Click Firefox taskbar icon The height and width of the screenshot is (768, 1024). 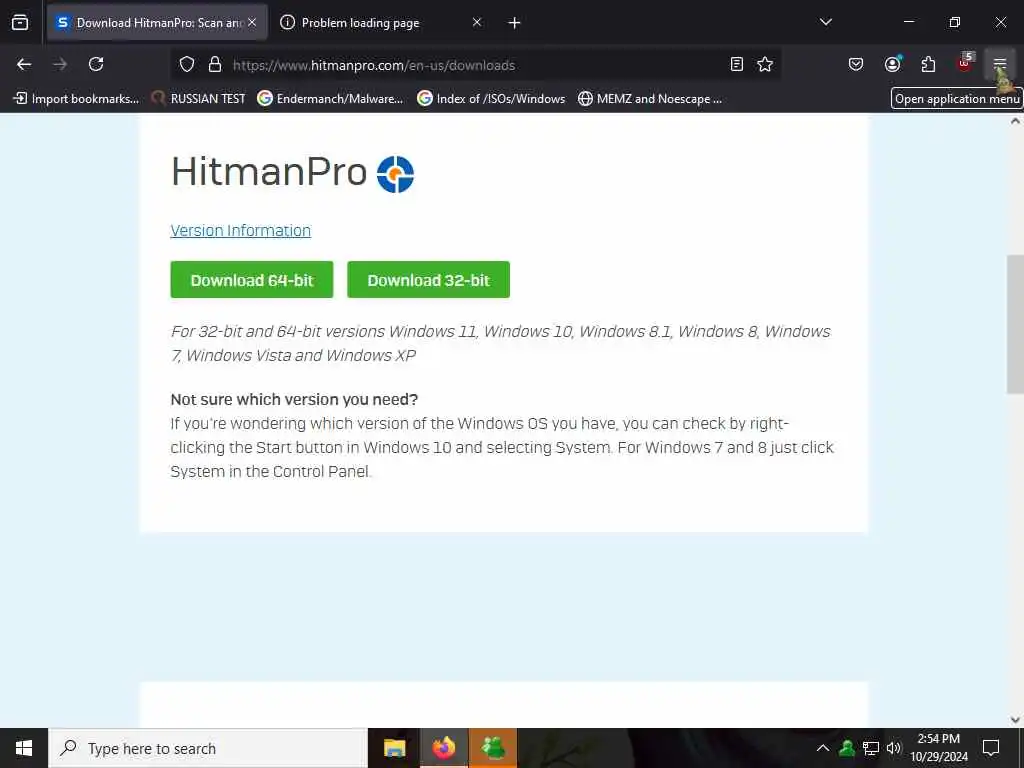[x=443, y=748]
